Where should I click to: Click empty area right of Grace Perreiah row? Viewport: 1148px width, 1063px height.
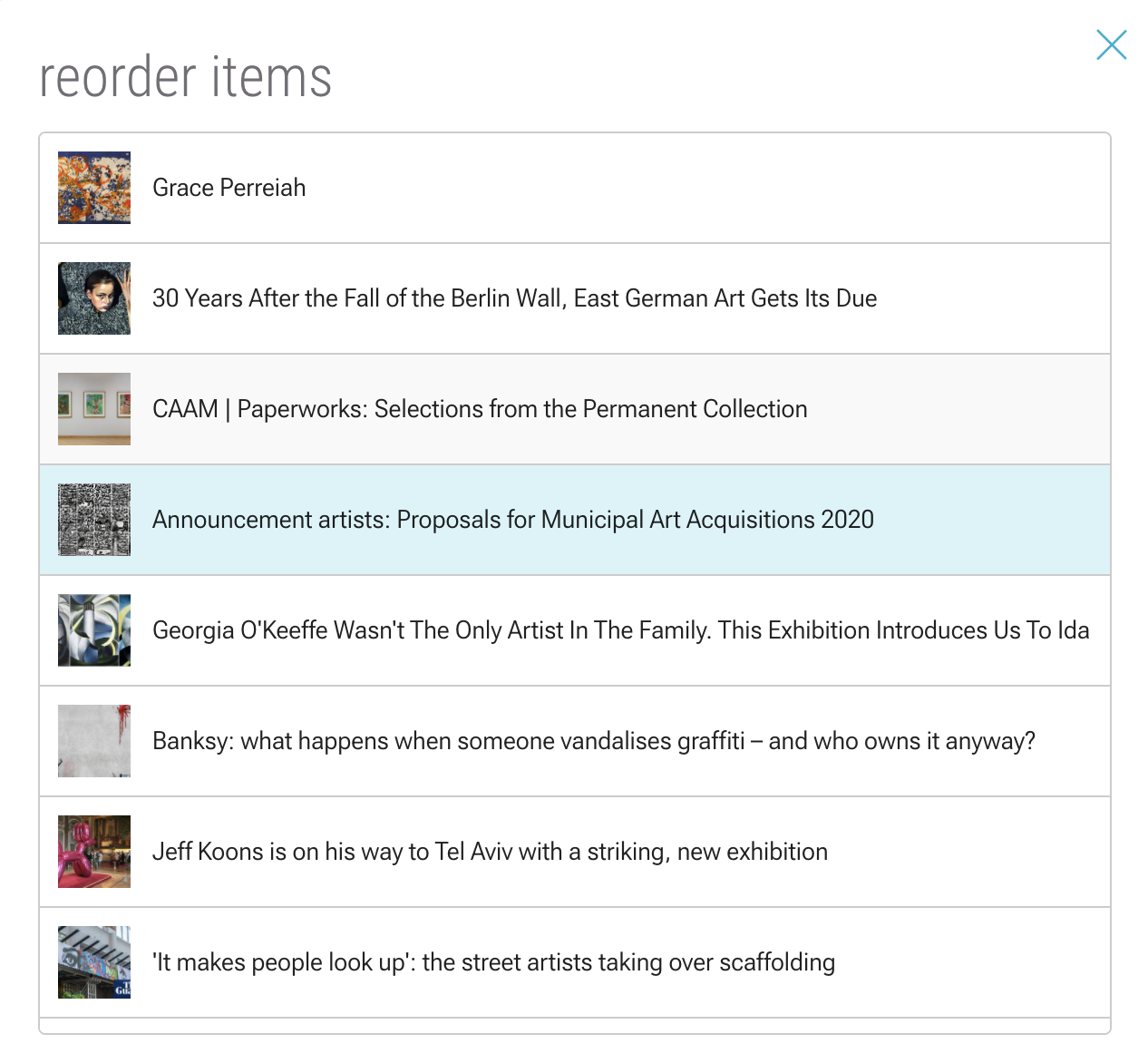(707, 188)
